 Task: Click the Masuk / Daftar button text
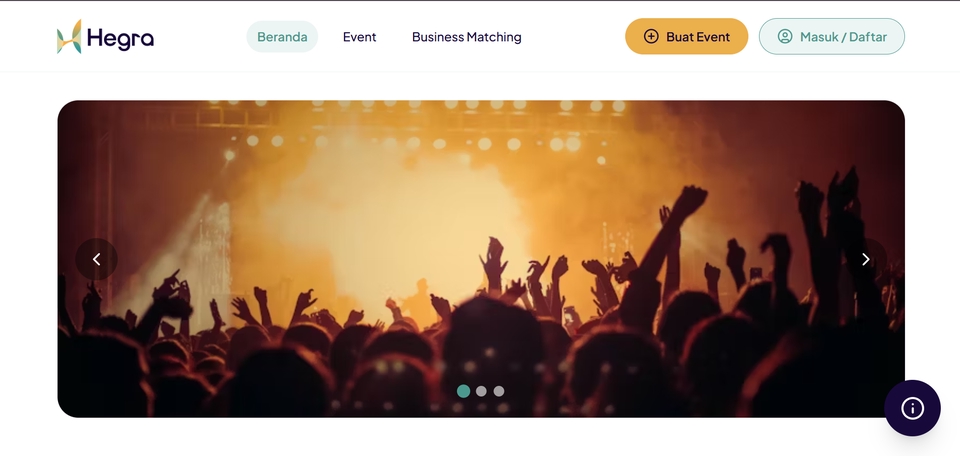(x=843, y=37)
